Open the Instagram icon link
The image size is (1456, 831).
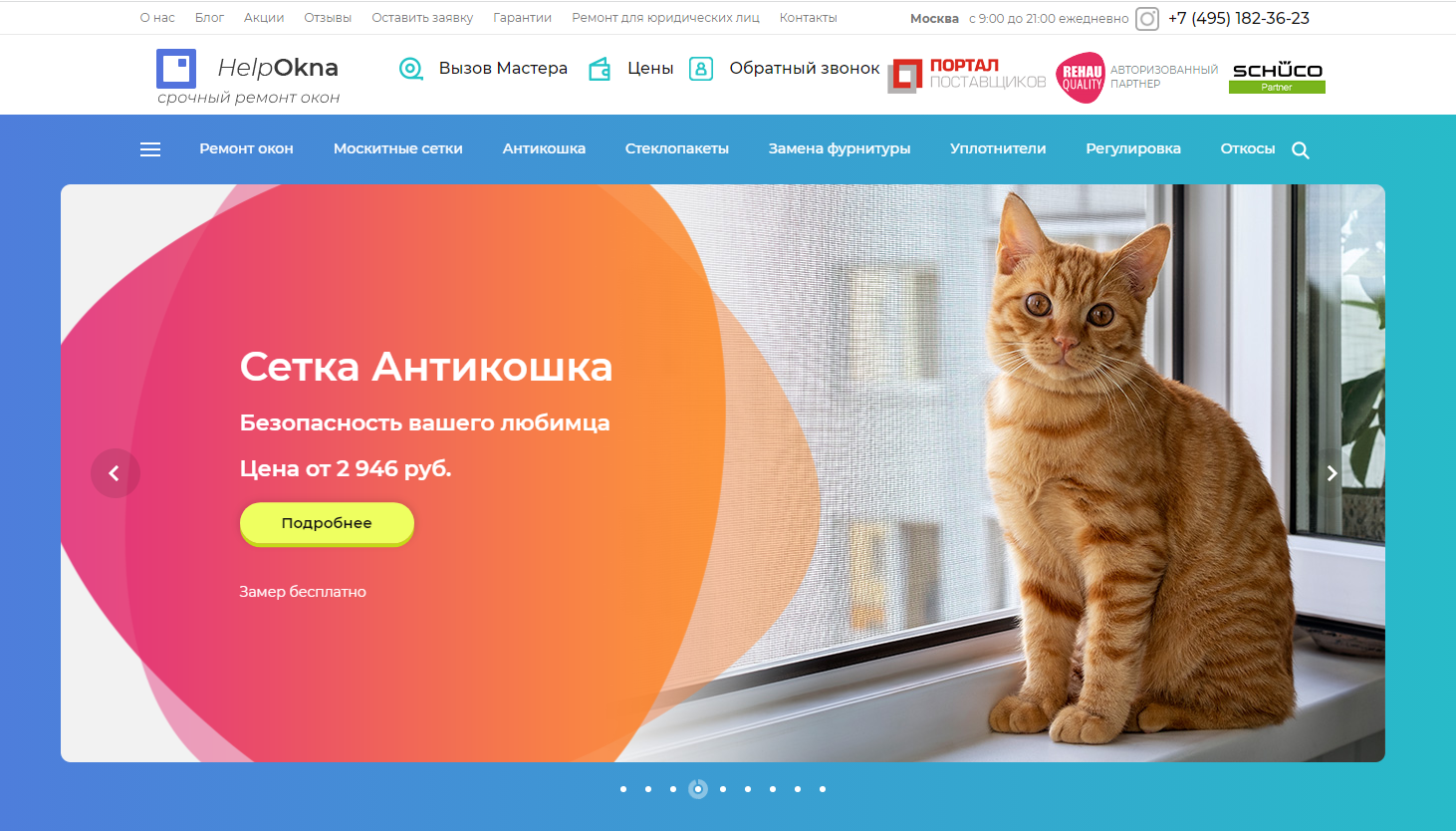1147,19
